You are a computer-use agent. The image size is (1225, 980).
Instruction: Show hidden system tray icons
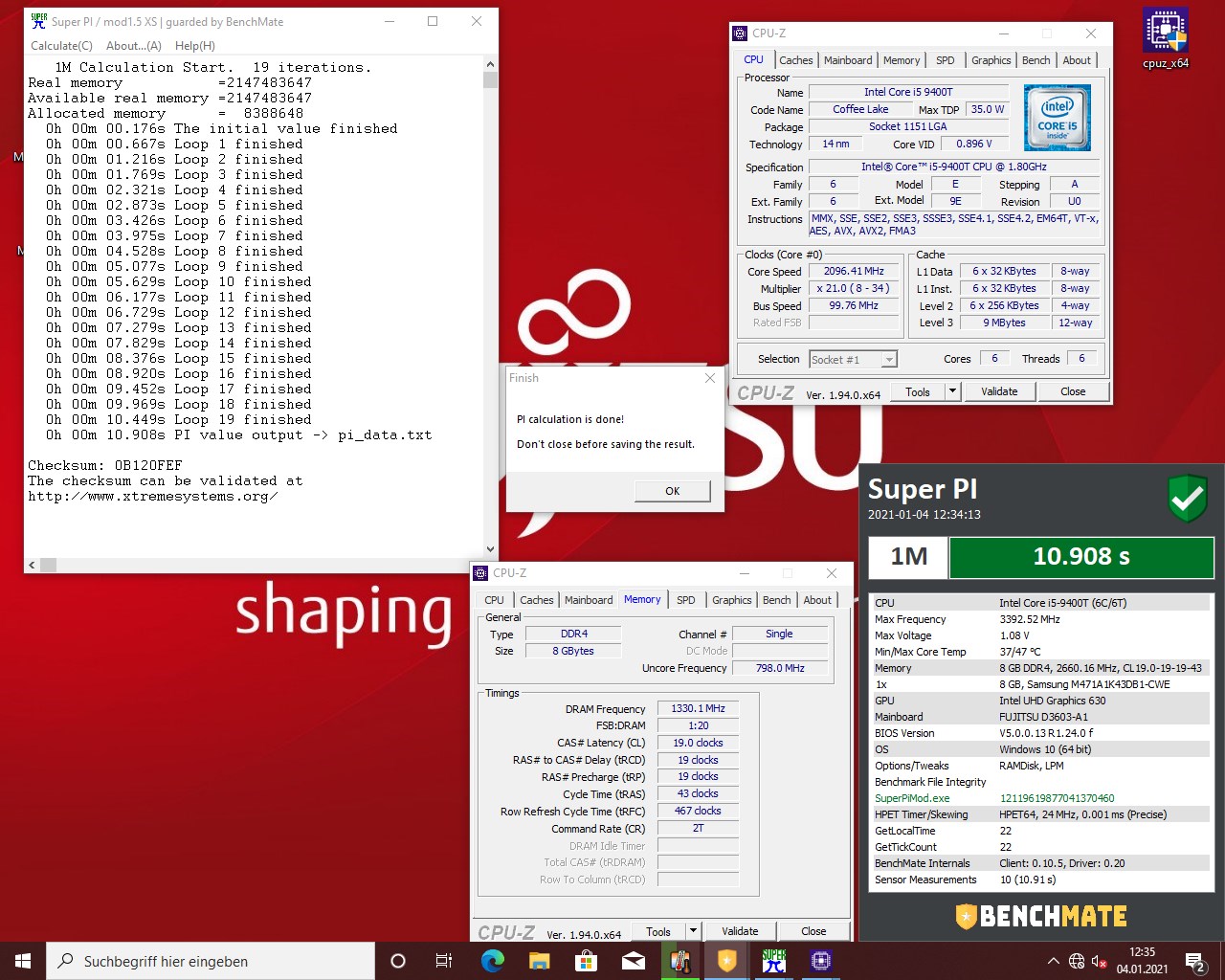[1054, 961]
